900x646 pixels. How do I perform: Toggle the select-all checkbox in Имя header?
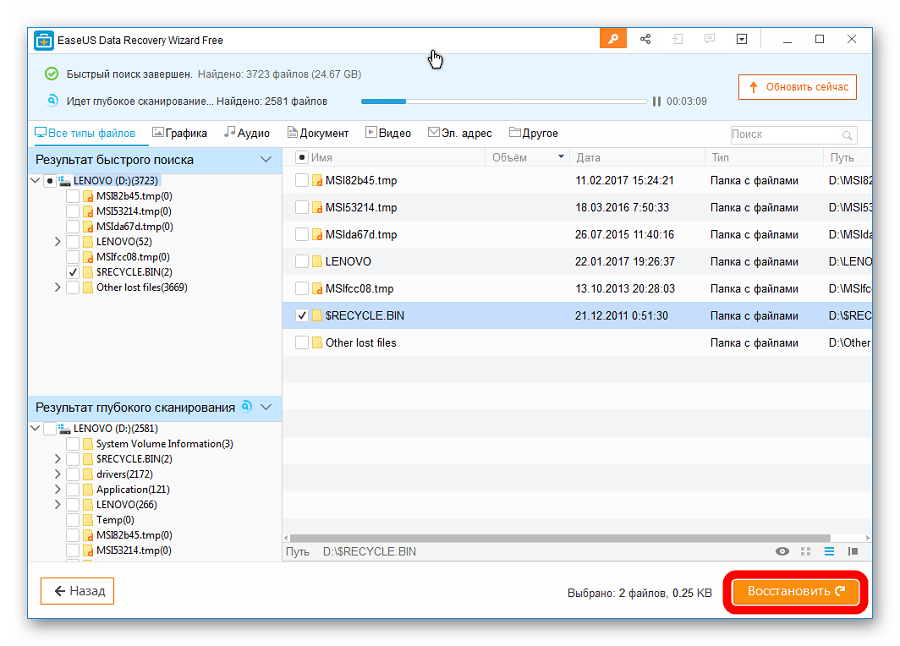coord(301,157)
